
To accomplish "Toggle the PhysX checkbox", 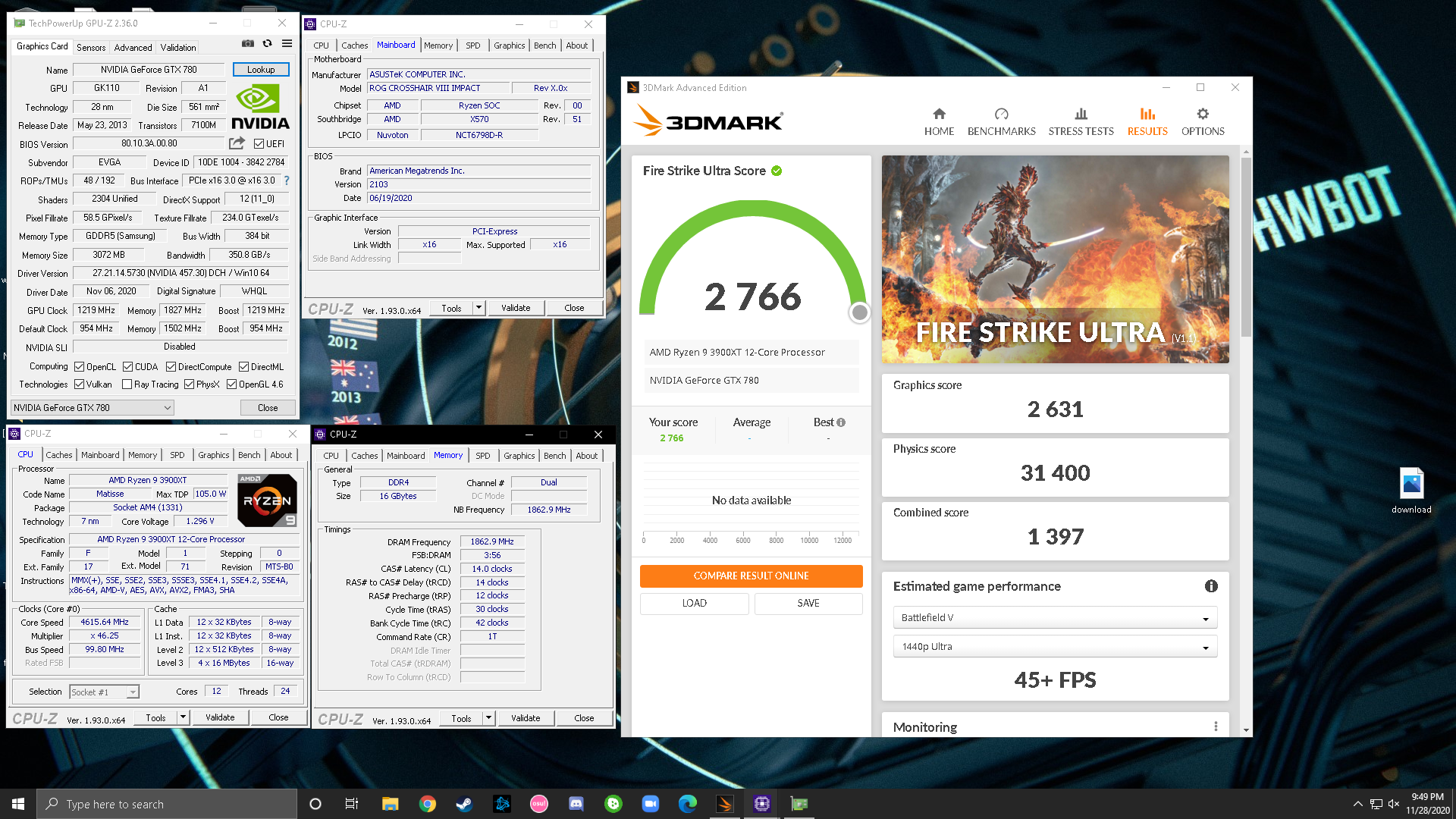I will click(x=189, y=384).
